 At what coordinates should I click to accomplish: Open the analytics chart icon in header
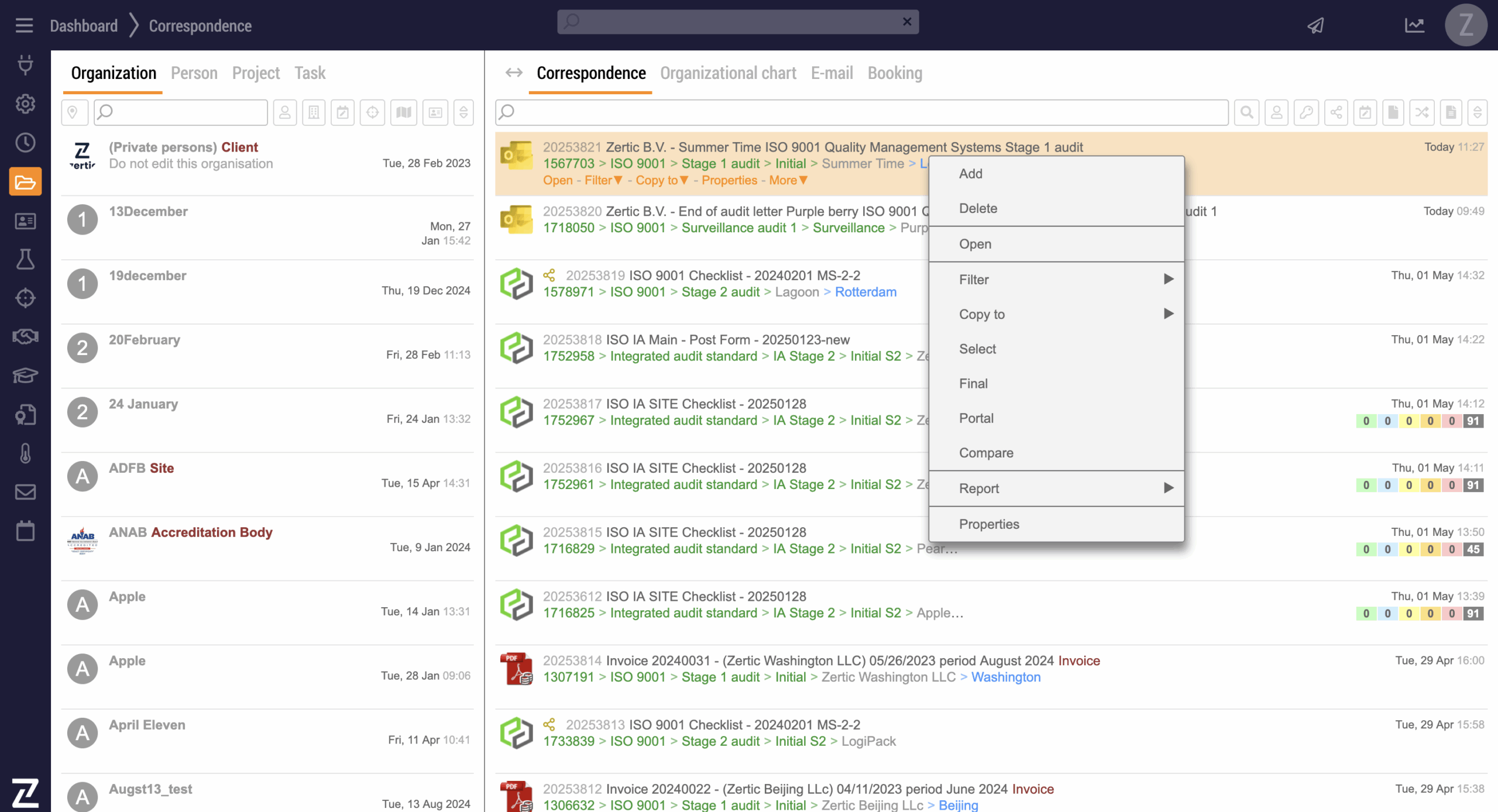point(1414,25)
